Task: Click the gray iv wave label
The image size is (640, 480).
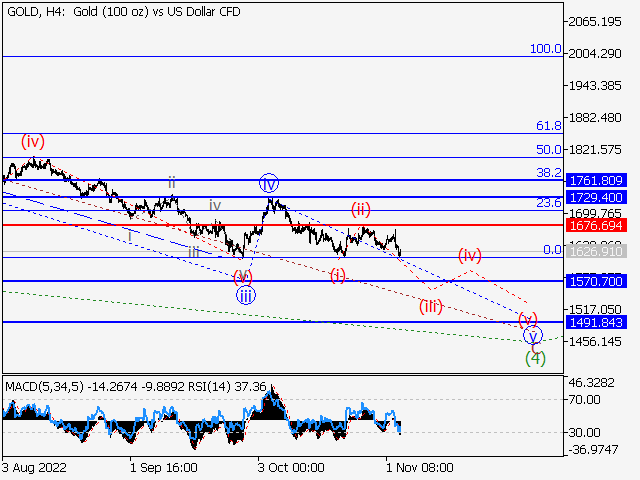Action: (x=215, y=205)
